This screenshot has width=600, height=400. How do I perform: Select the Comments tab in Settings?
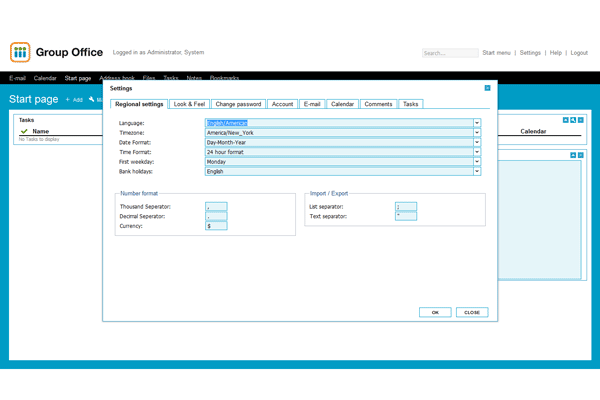tap(378, 104)
